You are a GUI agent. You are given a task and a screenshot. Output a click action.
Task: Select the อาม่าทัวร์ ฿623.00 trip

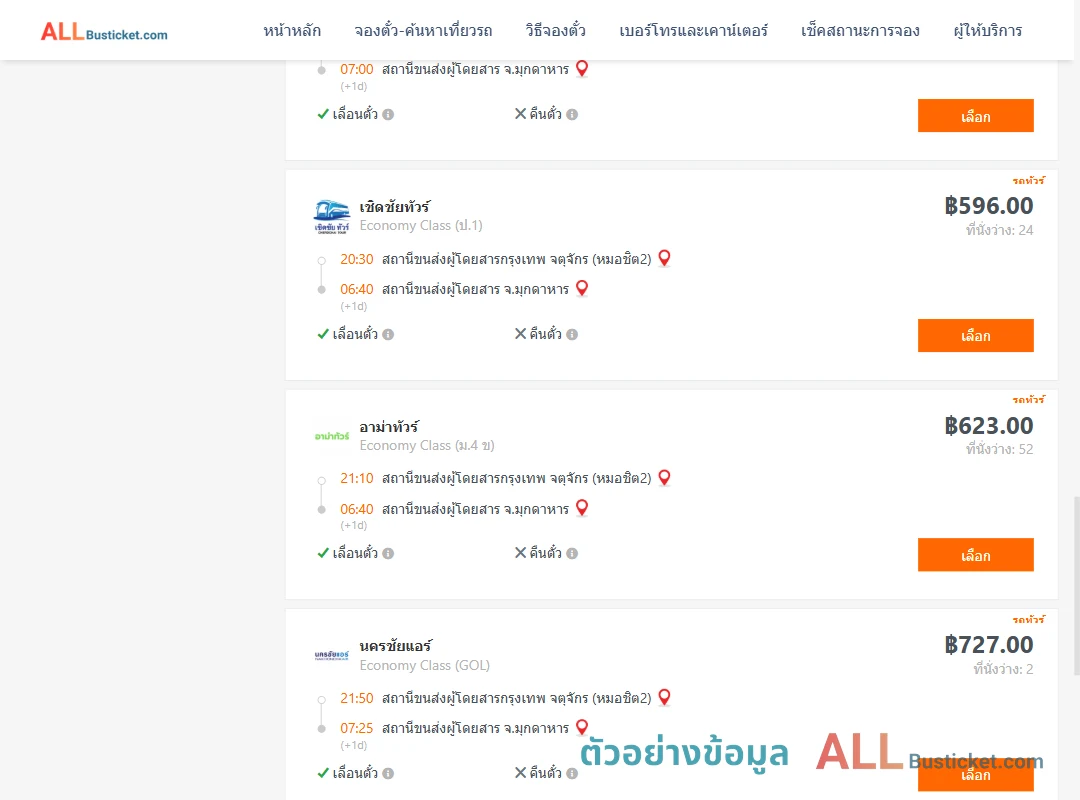pos(975,555)
